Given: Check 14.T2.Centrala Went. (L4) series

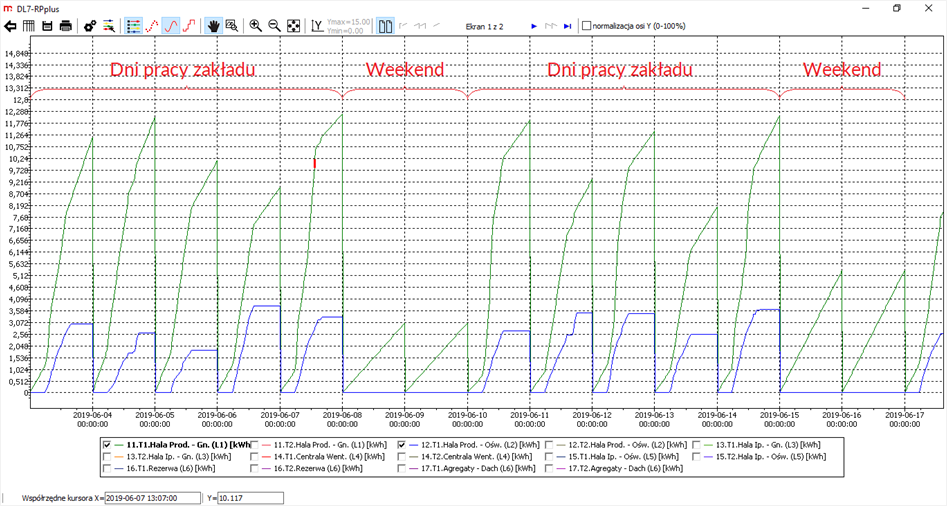Looking at the screenshot, I should pyautogui.click(x=402, y=456).
